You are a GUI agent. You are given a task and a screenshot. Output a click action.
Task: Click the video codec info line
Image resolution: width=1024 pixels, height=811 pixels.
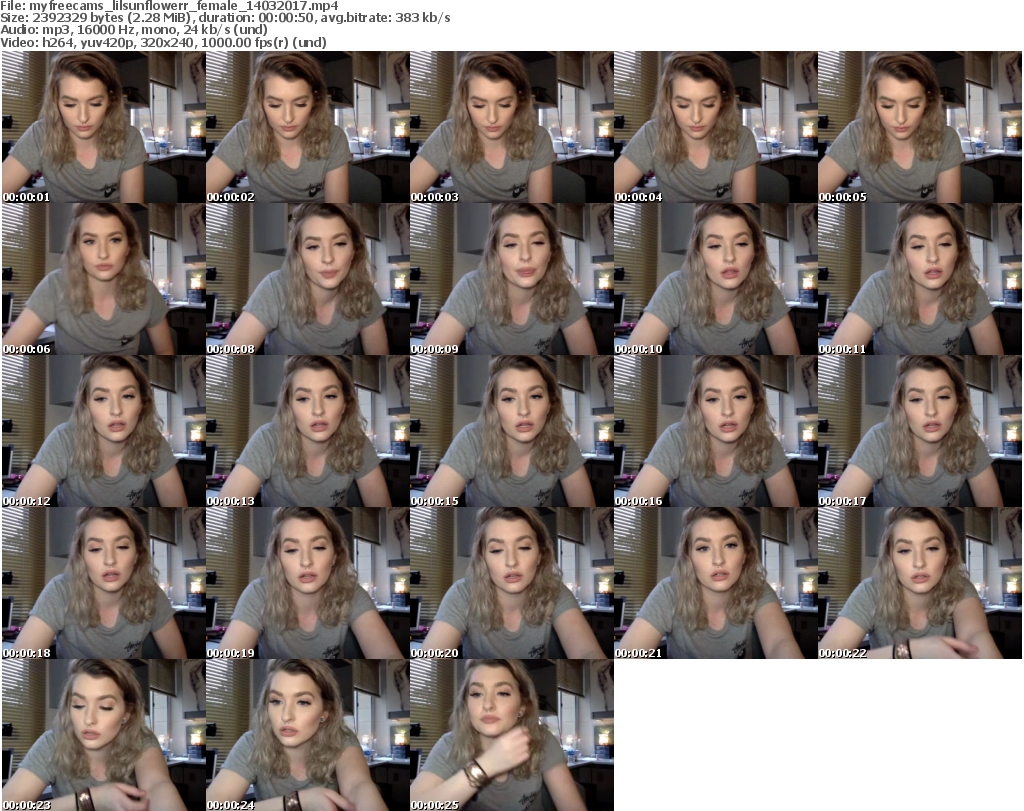pos(163,42)
